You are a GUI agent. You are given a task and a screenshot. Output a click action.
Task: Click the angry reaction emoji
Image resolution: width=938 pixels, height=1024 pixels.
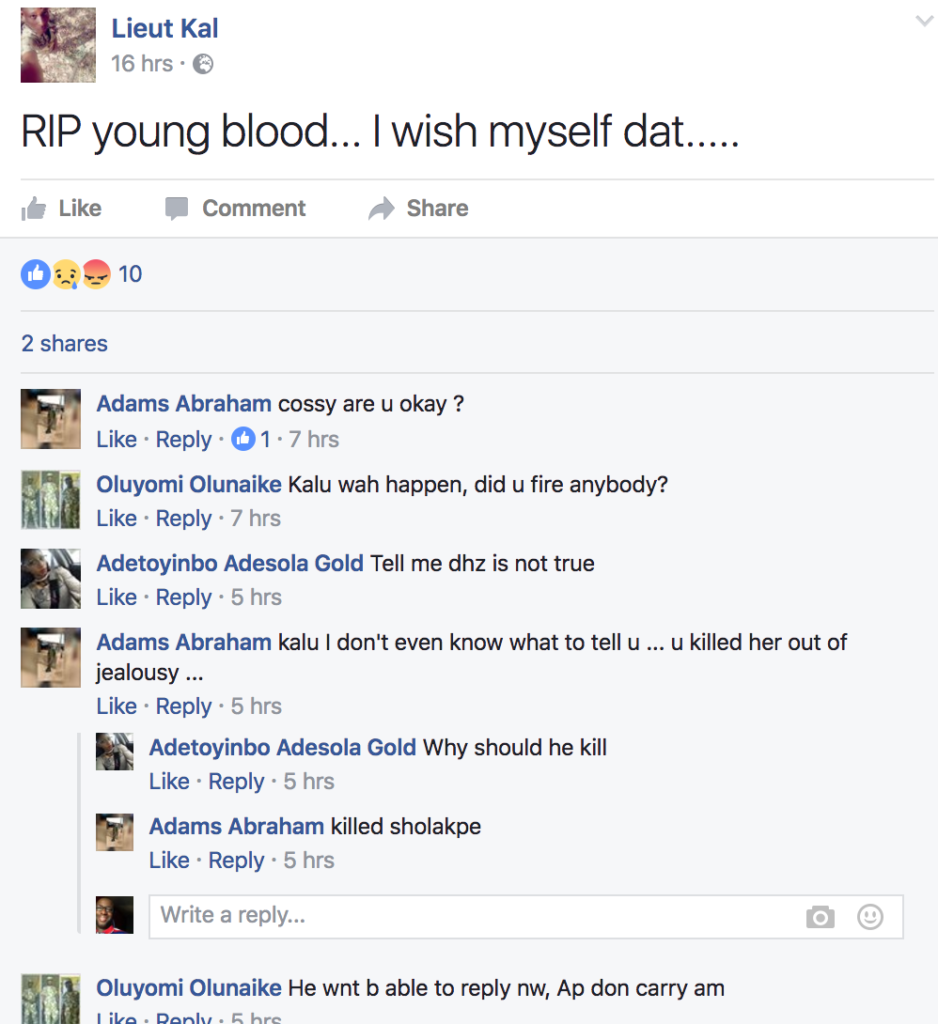(x=94, y=274)
